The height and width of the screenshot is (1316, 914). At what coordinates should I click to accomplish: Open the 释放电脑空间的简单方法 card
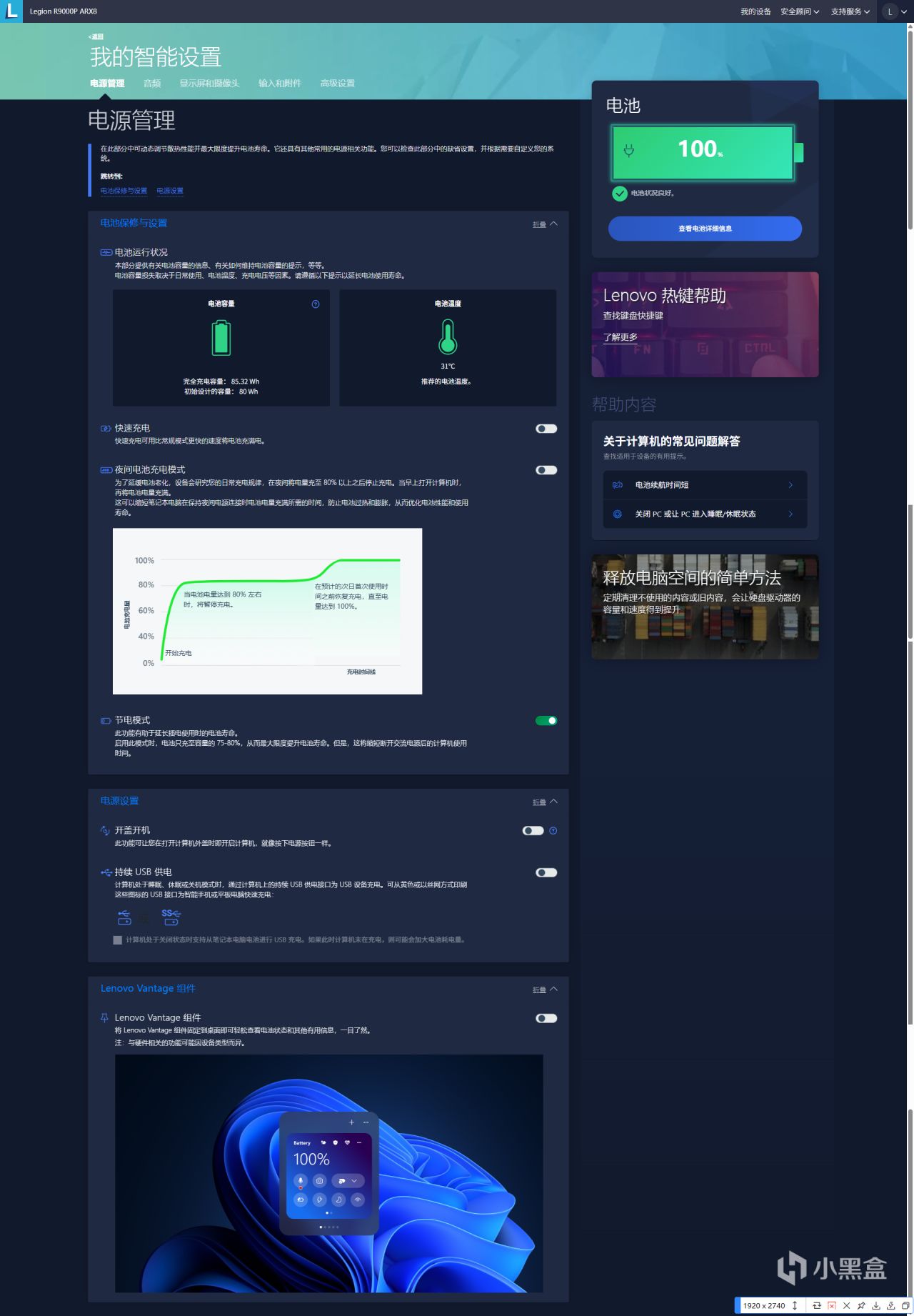[x=705, y=607]
